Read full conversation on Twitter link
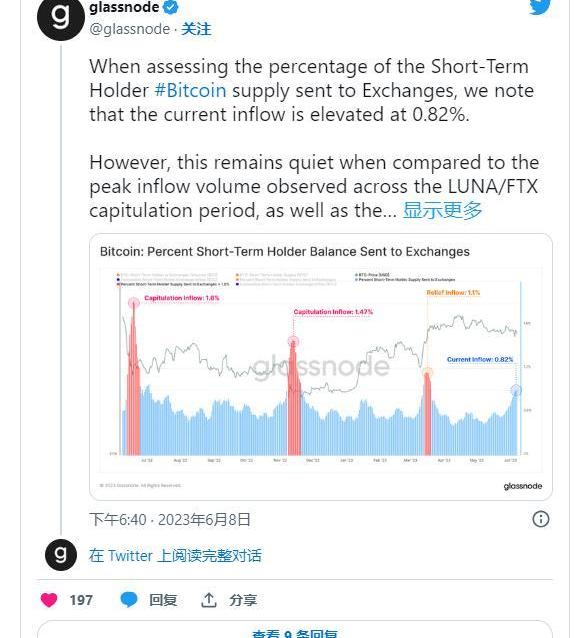The height and width of the screenshot is (638, 581). tap(175, 555)
